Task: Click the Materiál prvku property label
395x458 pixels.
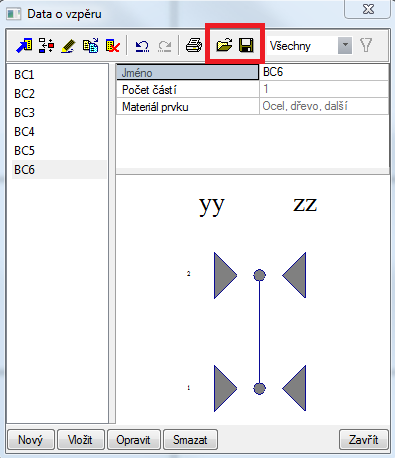Action: click(187, 107)
